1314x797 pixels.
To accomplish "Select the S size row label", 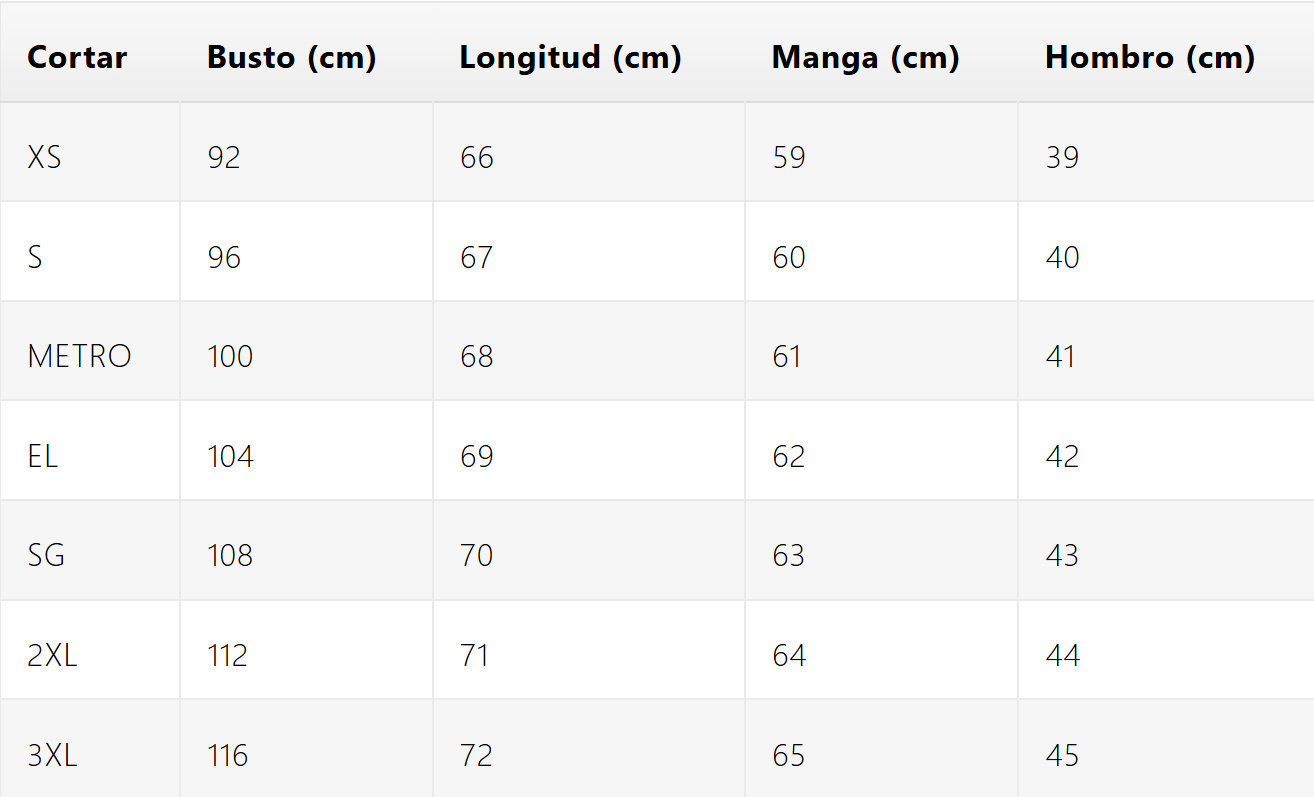I will pos(35,258).
